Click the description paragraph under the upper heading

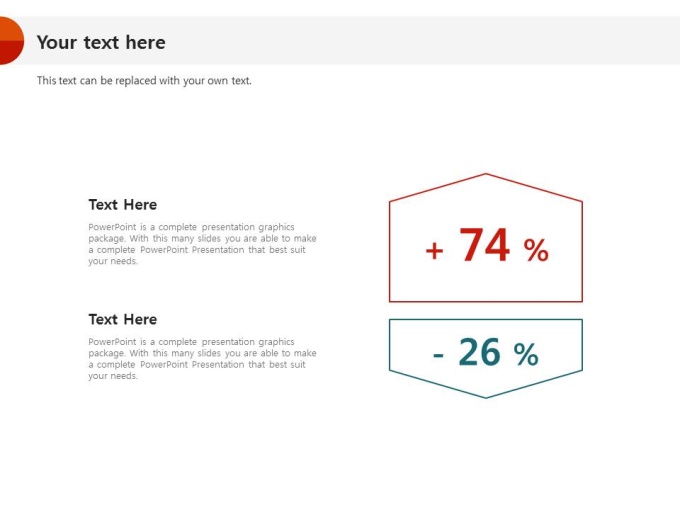202,244
